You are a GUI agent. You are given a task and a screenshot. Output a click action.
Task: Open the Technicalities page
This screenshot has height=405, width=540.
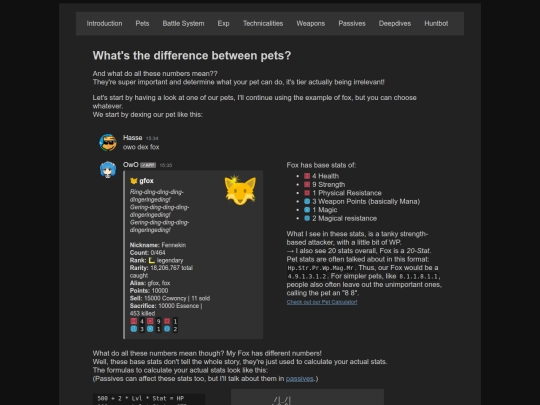tap(263, 23)
